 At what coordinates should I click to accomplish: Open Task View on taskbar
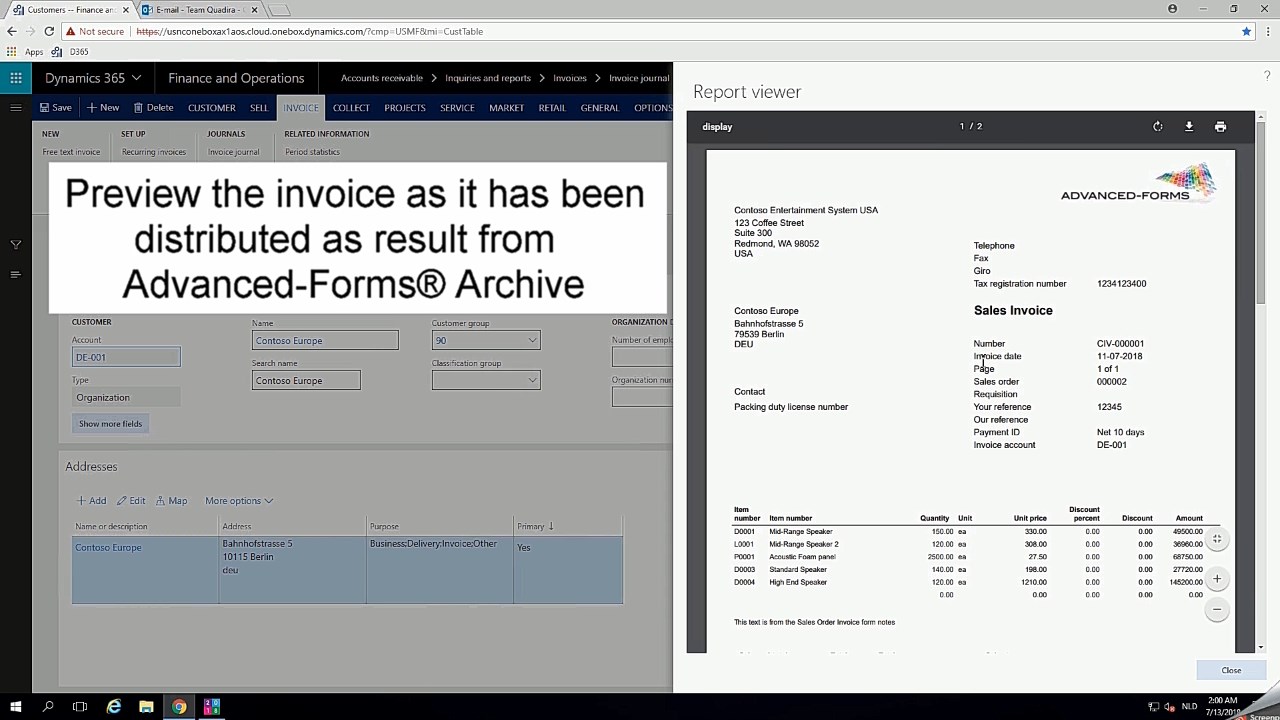(x=80, y=707)
